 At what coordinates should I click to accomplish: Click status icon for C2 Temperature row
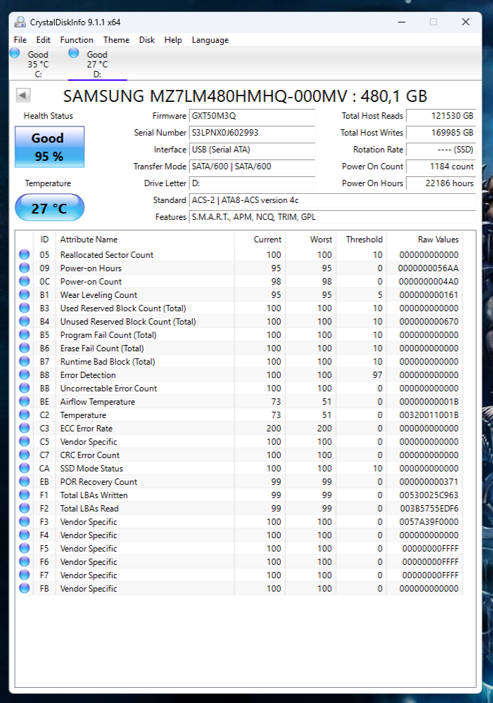[x=24, y=415]
